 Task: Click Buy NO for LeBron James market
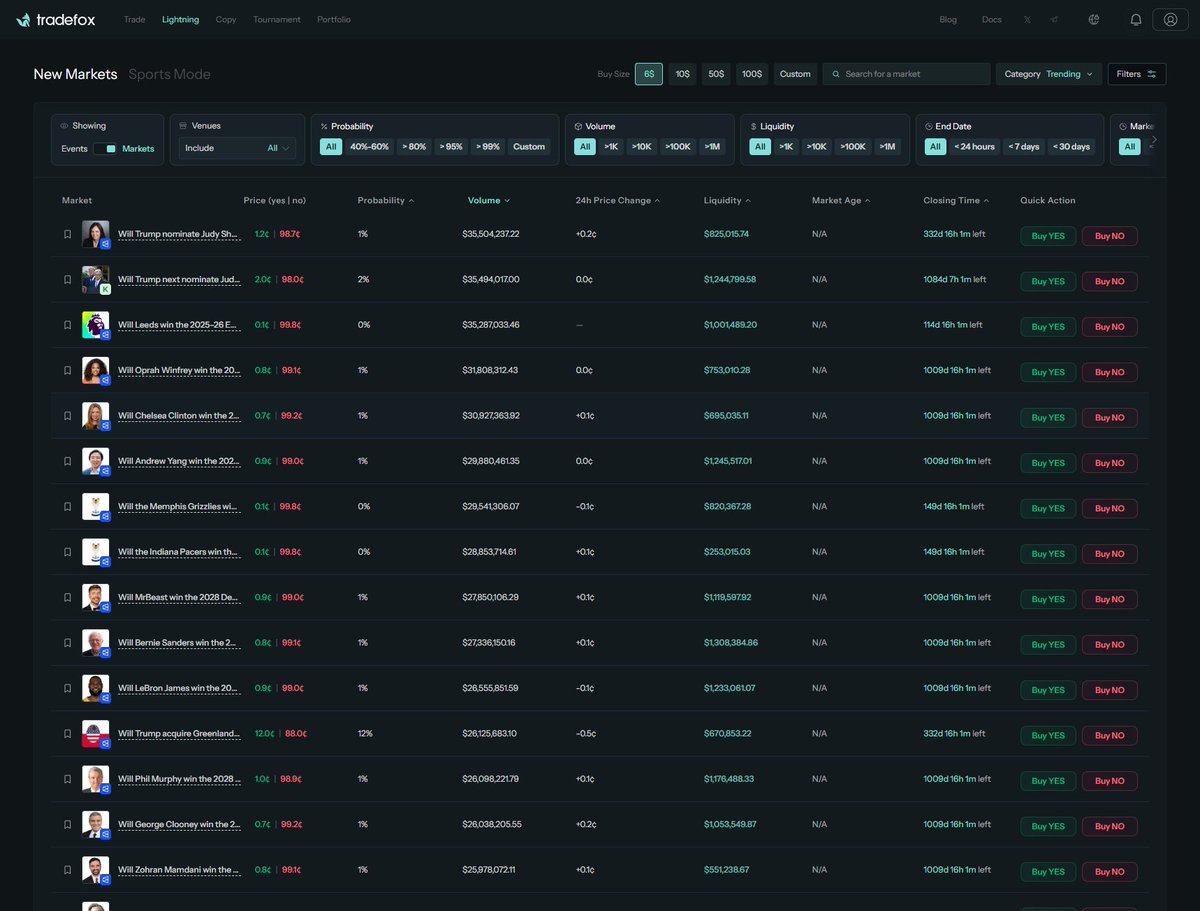(x=1109, y=690)
